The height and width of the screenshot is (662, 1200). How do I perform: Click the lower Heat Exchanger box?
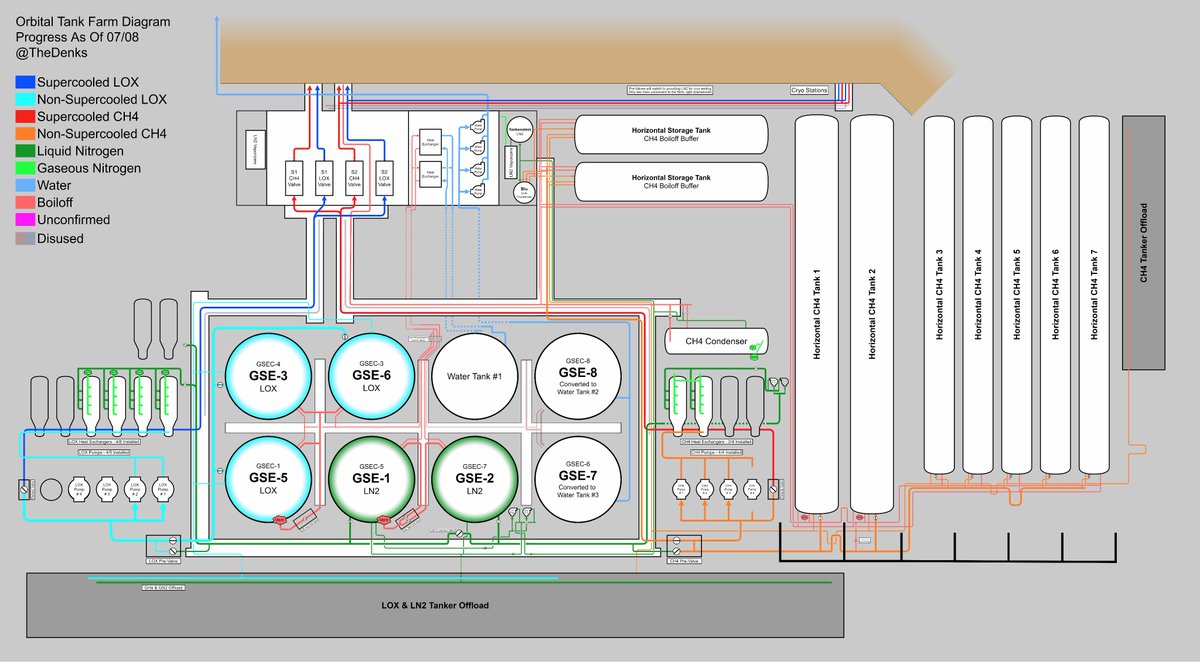pos(431,174)
